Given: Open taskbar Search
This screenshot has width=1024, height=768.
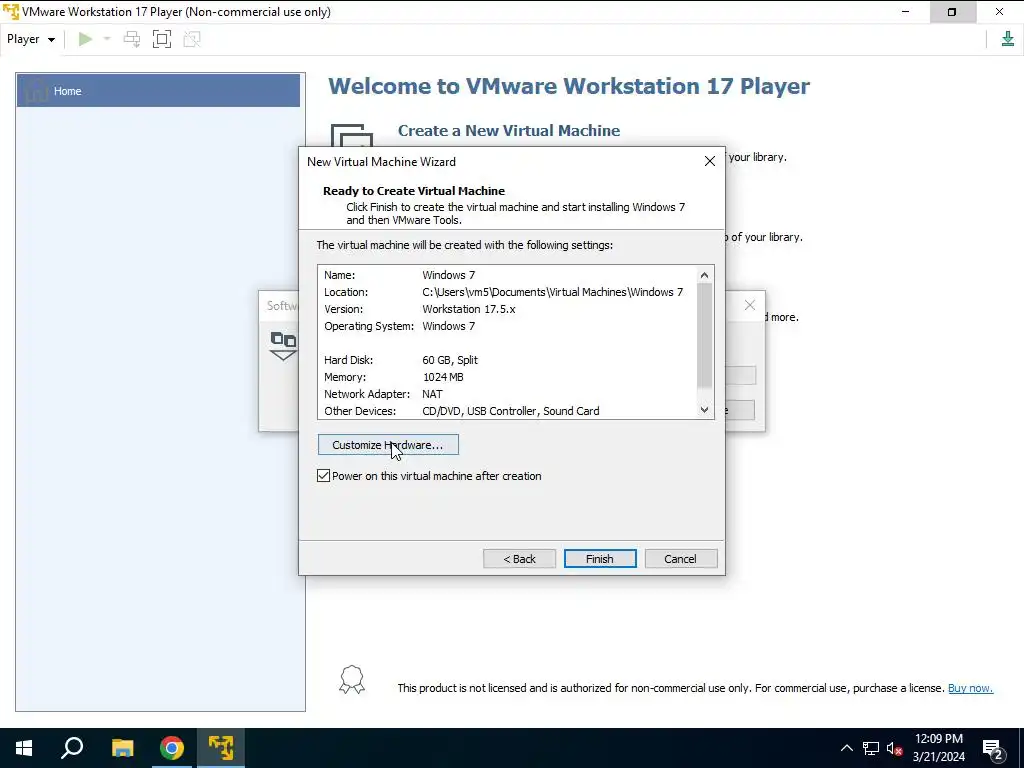Looking at the screenshot, I should click(x=72, y=748).
